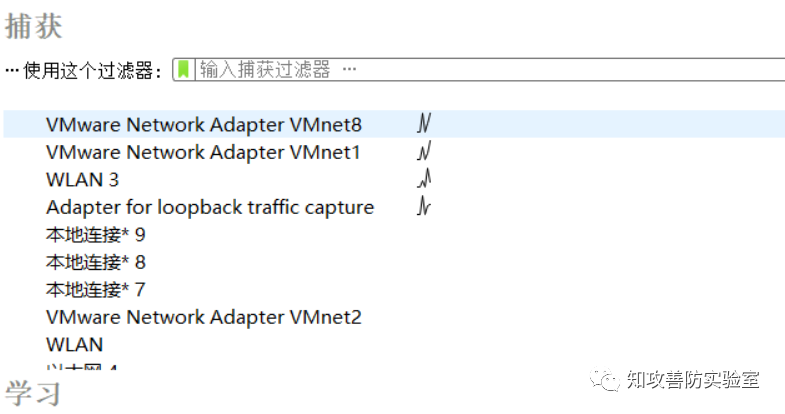Click the partially visible last interface row
Viewport: 785px width, 414px height.
click(x=82, y=367)
